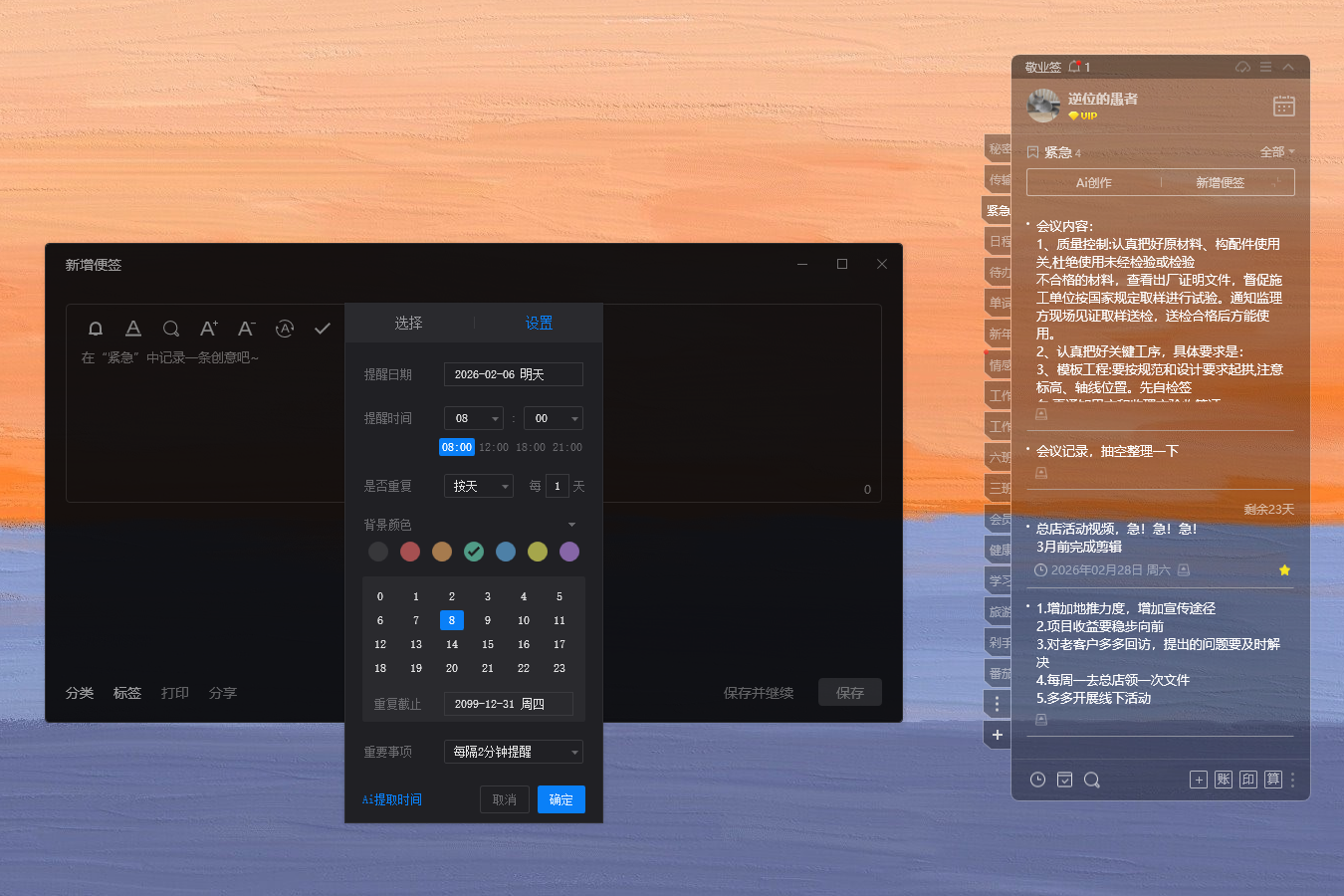Select the reminder bell icon in note editor
The height and width of the screenshot is (896, 1344).
[x=96, y=329]
